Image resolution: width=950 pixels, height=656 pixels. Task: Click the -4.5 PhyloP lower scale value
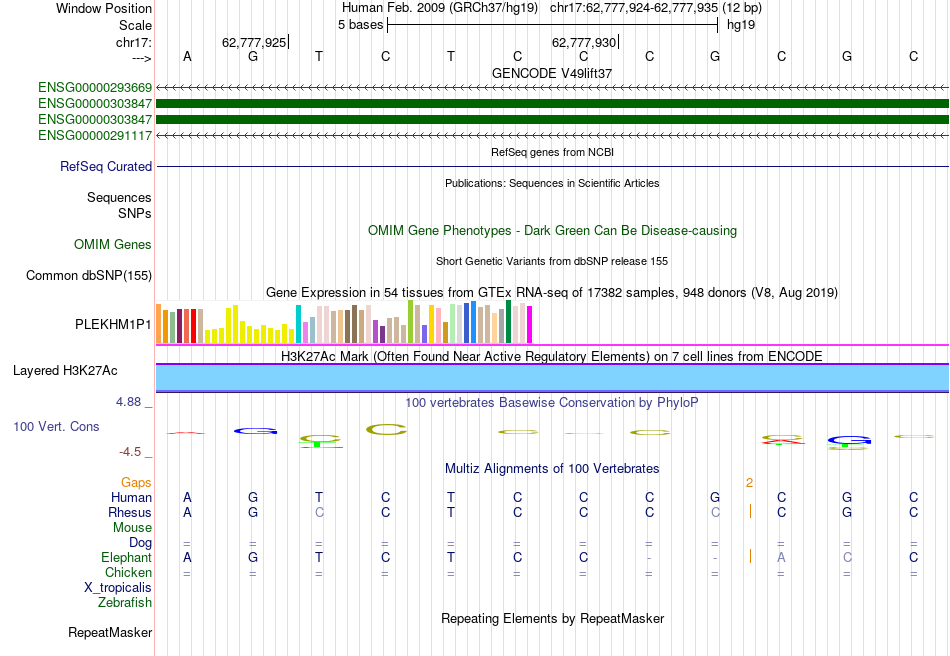(x=130, y=452)
